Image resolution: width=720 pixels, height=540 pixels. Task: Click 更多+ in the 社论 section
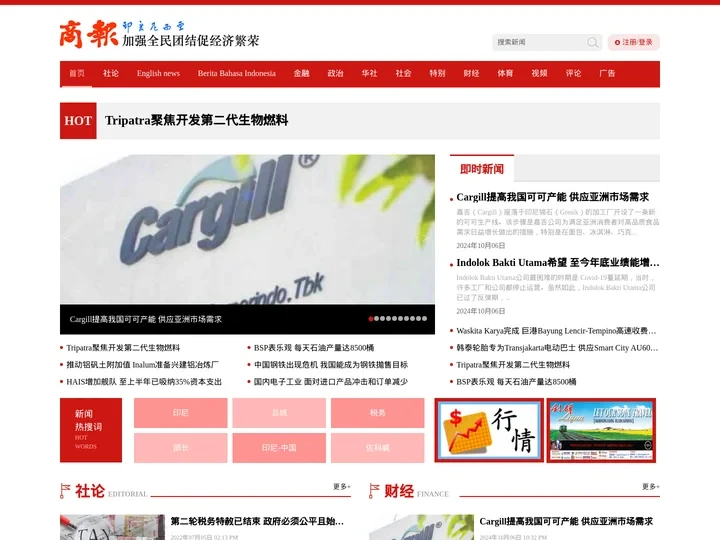tap(342, 487)
